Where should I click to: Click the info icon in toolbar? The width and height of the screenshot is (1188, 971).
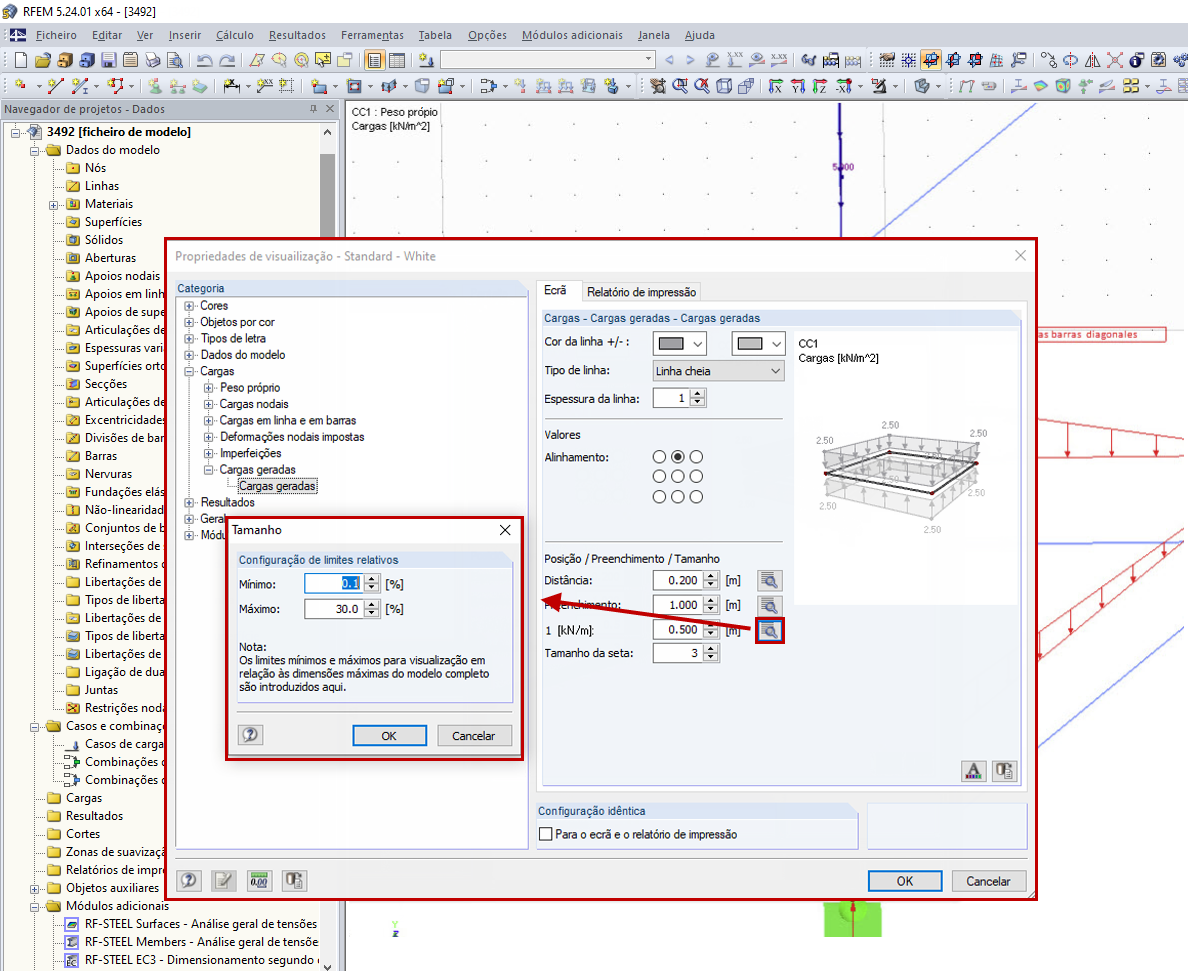pos(1136,60)
